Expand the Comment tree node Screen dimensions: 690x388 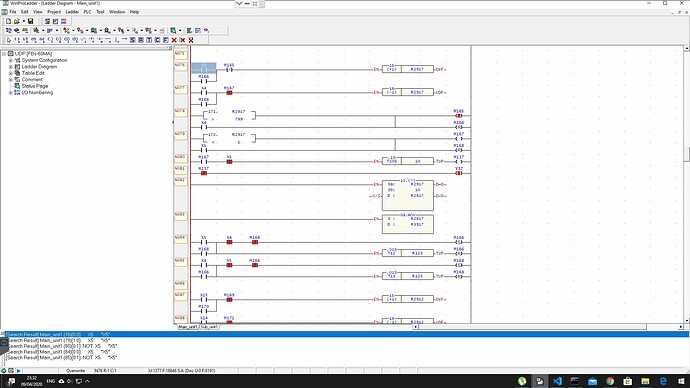11,80
